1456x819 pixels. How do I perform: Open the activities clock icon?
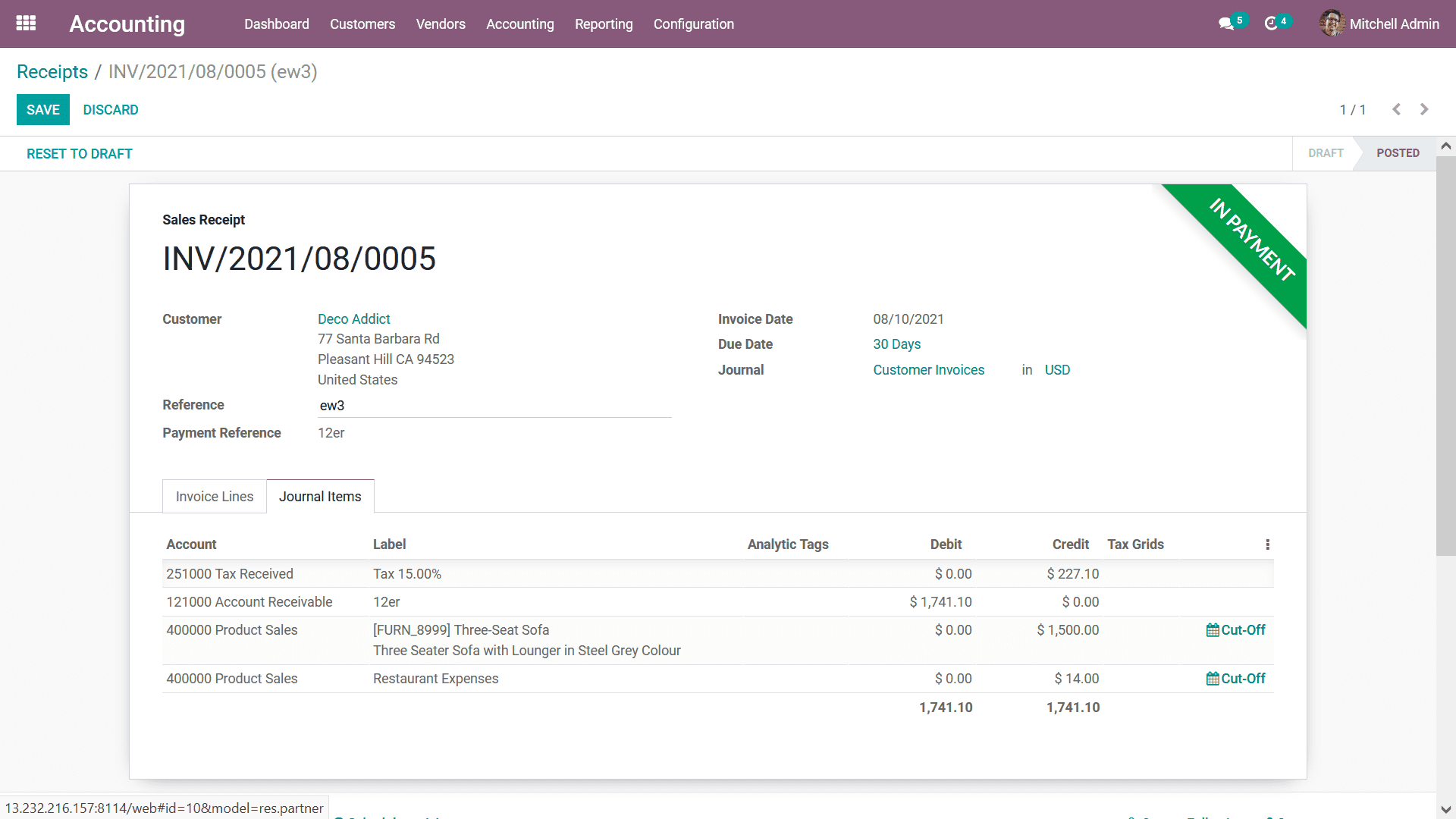pos(1271,24)
